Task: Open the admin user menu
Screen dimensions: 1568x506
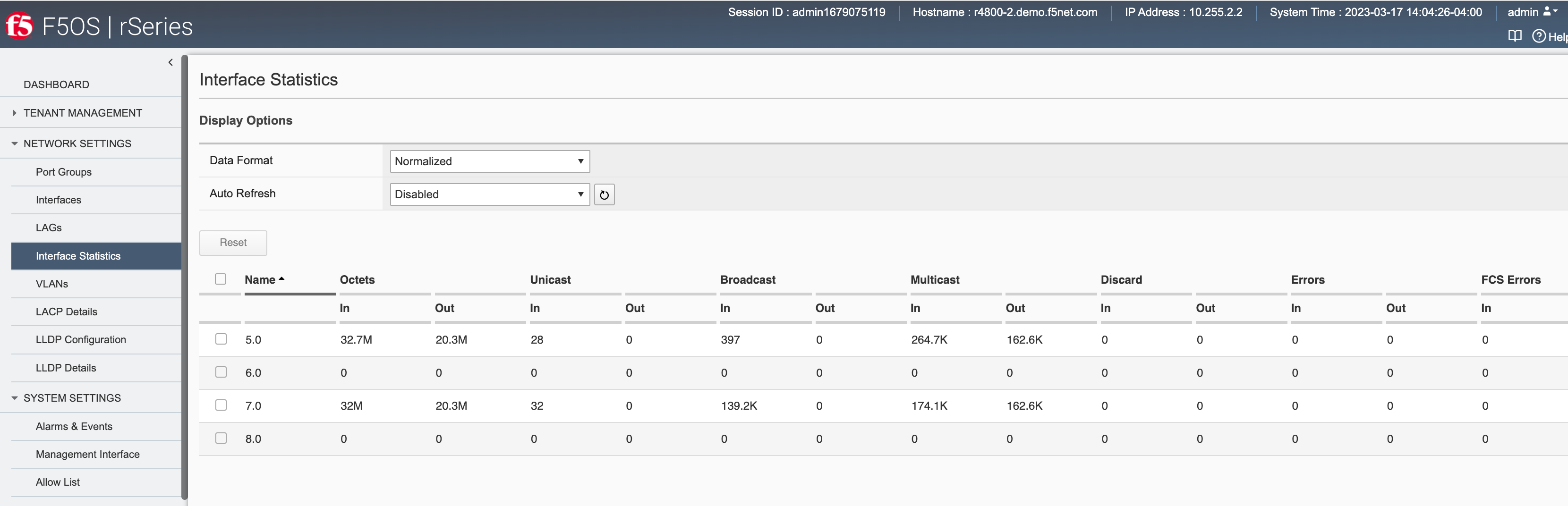Action: (1532, 12)
